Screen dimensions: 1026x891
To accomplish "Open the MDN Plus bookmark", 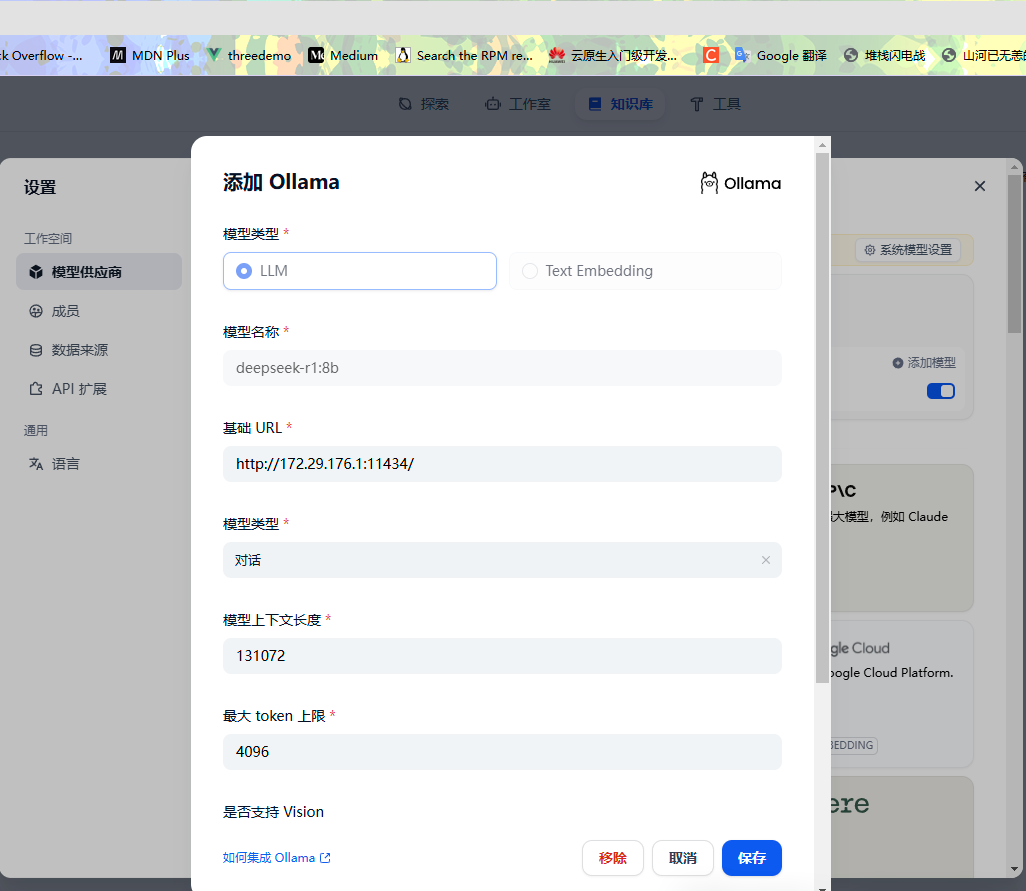I will 150,56.
